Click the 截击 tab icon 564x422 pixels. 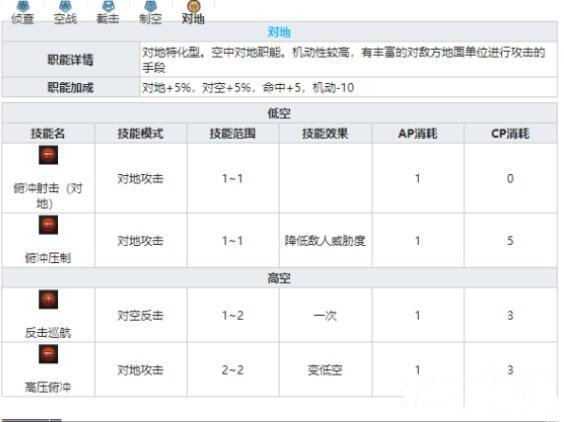click(x=108, y=5)
